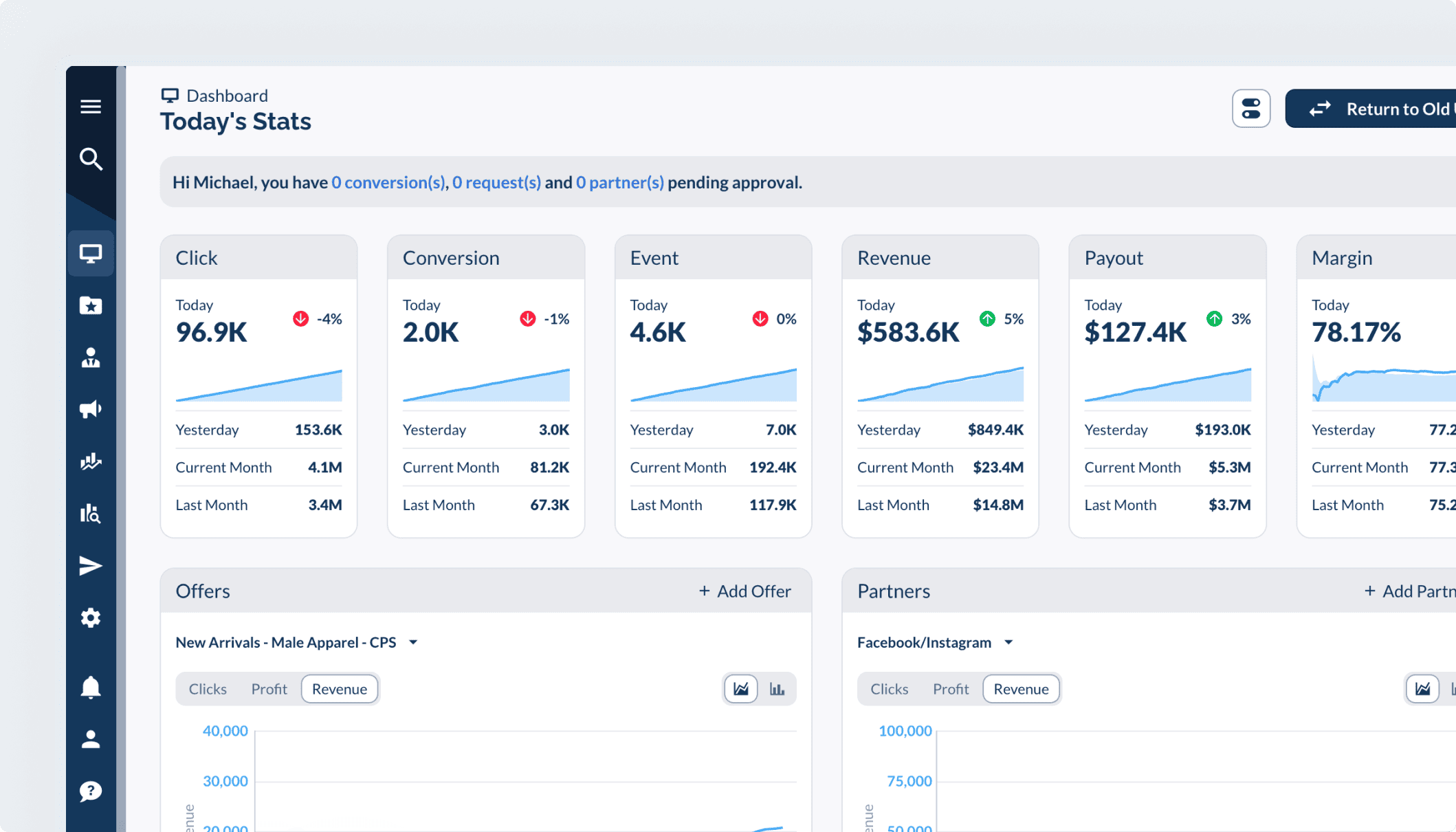
Task: Open the help chat bubble icon
Action: pos(91,791)
